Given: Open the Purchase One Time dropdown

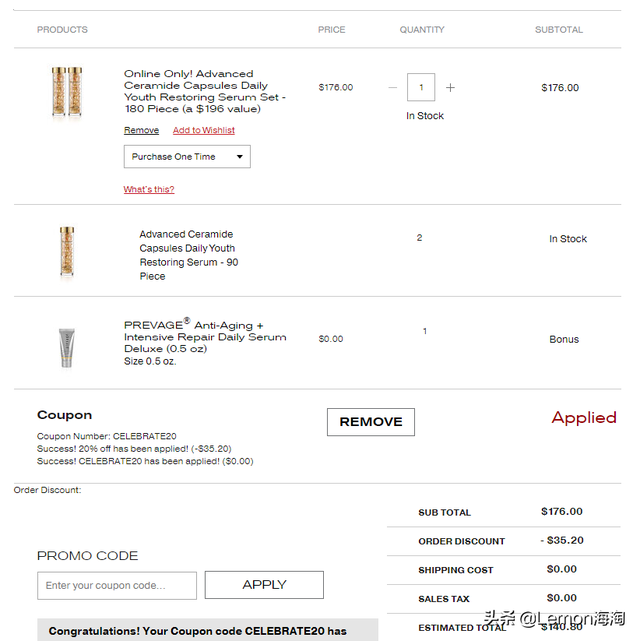Looking at the screenshot, I should [187, 157].
